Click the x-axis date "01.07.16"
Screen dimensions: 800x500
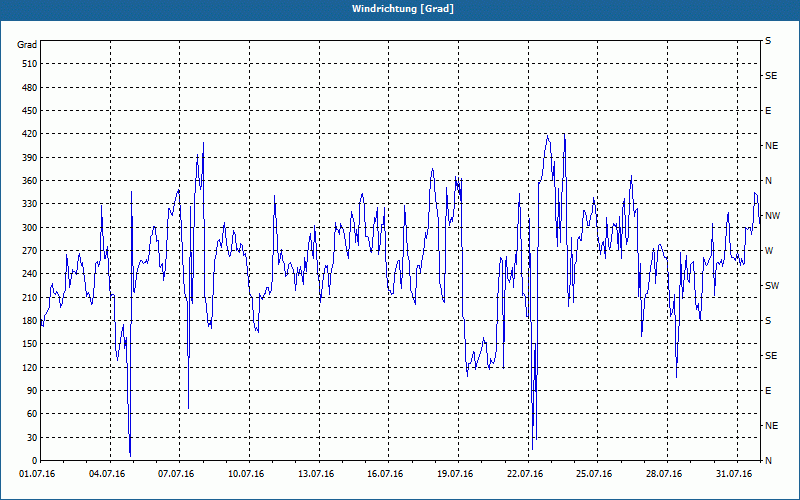coord(37,474)
